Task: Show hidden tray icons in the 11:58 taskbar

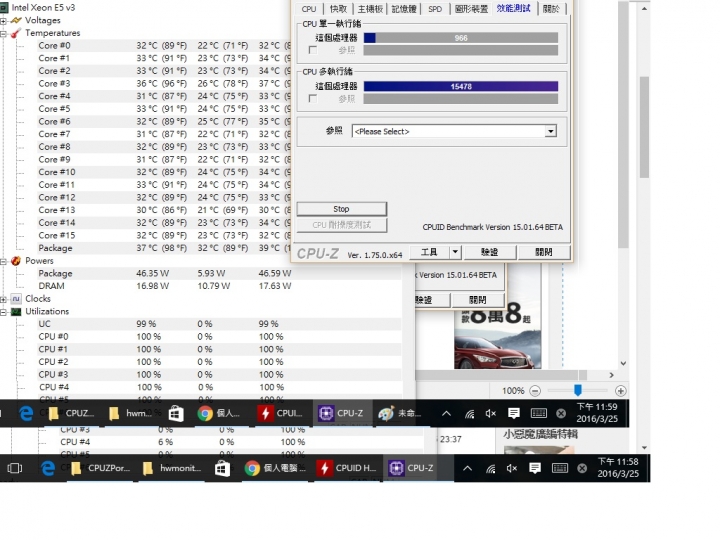Action: click(467, 468)
